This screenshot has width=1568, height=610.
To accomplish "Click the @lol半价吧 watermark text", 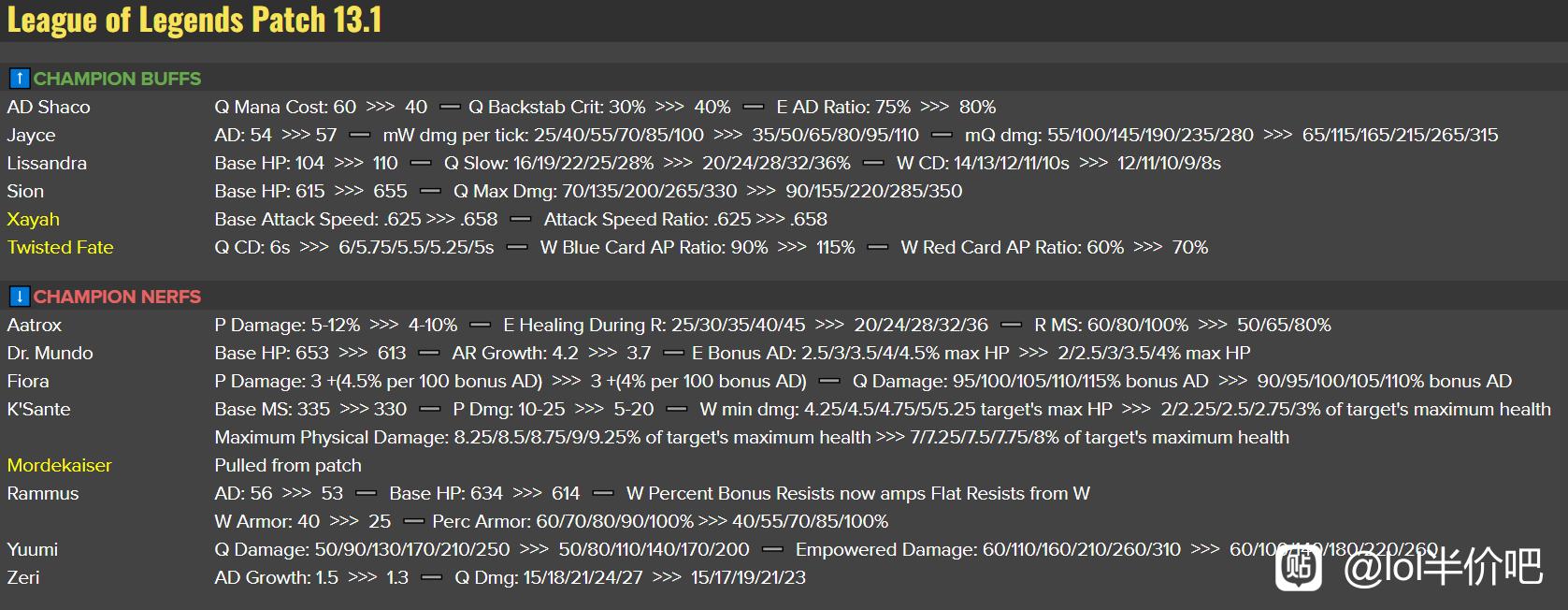I will pyautogui.click(x=1443, y=567).
